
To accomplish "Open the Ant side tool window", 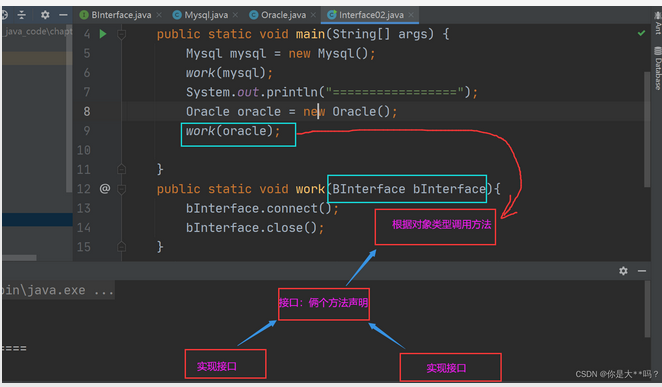I will (658, 23).
